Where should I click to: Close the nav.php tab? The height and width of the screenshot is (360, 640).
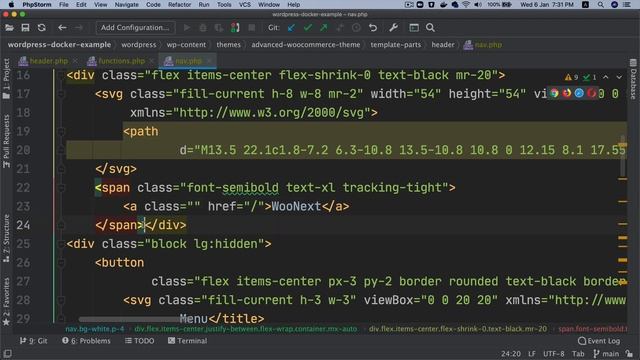(x=209, y=61)
